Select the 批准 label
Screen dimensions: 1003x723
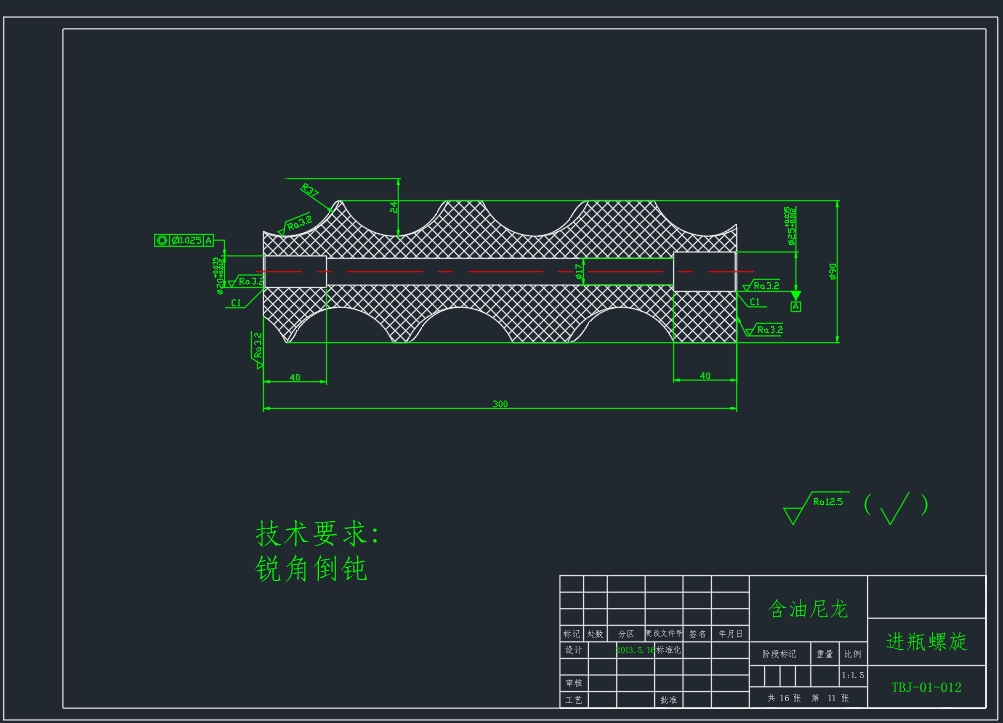point(668,699)
